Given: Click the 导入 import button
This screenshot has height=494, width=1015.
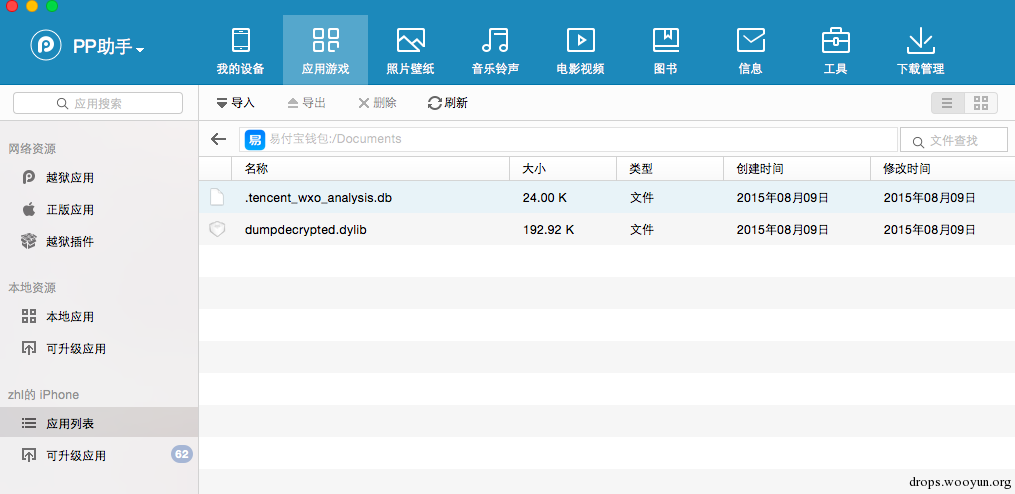Looking at the screenshot, I should pos(236,103).
